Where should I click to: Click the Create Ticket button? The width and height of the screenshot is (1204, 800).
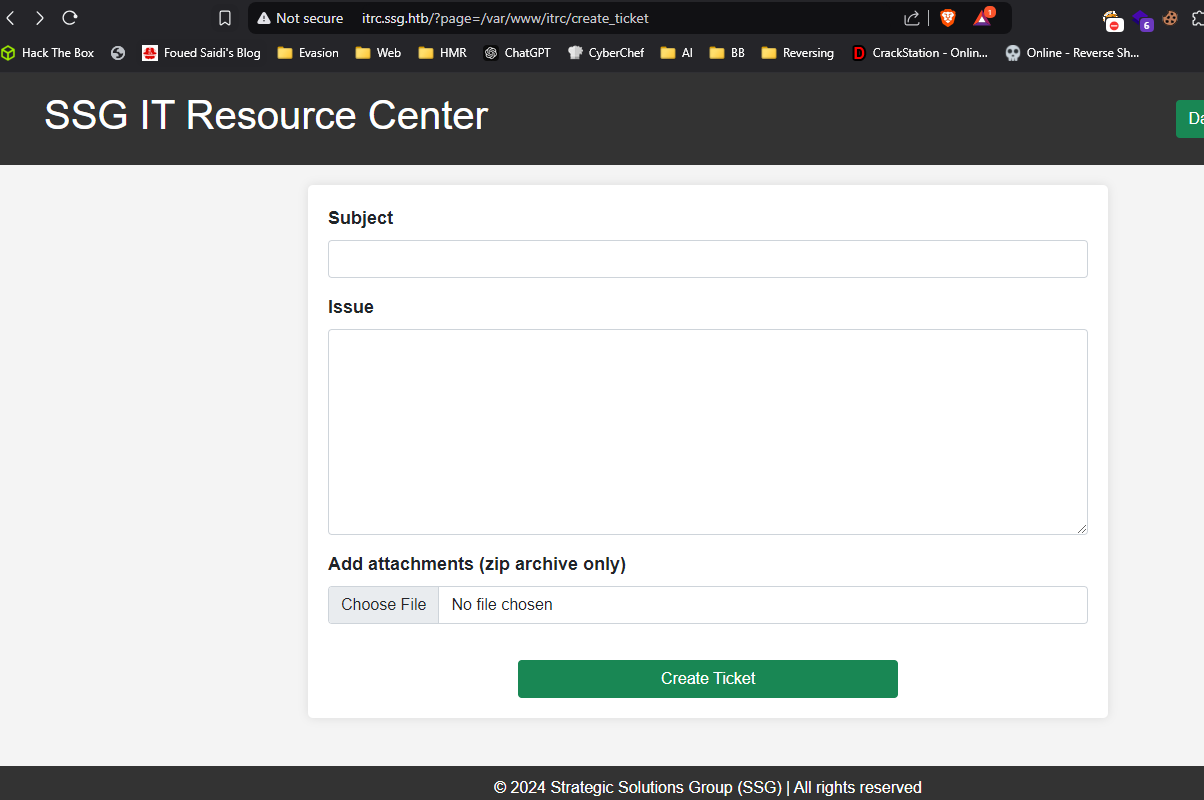point(707,678)
